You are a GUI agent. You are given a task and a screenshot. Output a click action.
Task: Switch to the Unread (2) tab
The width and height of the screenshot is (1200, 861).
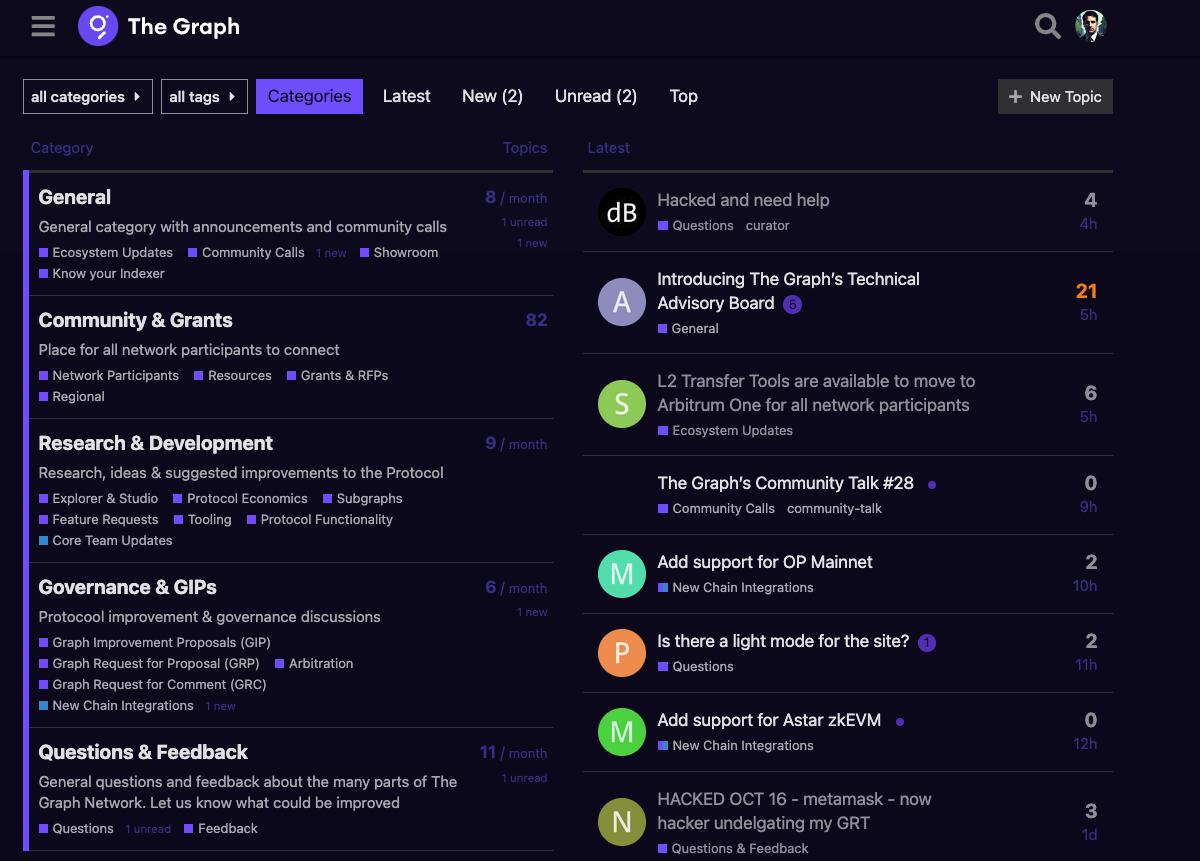(x=596, y=97)
